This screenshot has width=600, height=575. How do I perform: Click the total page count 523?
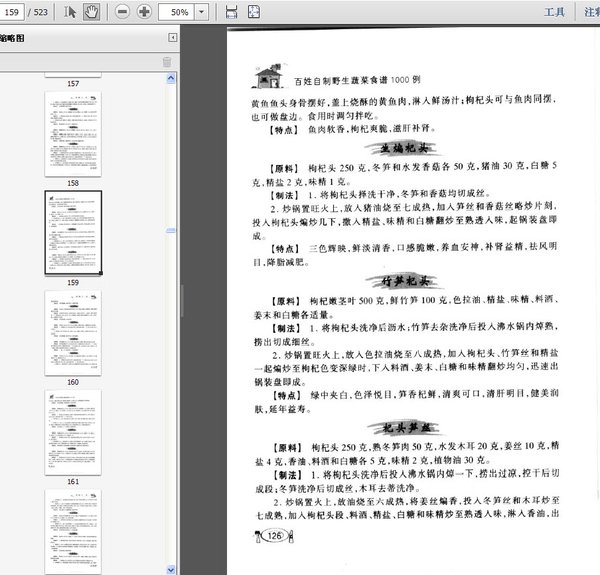41,12
